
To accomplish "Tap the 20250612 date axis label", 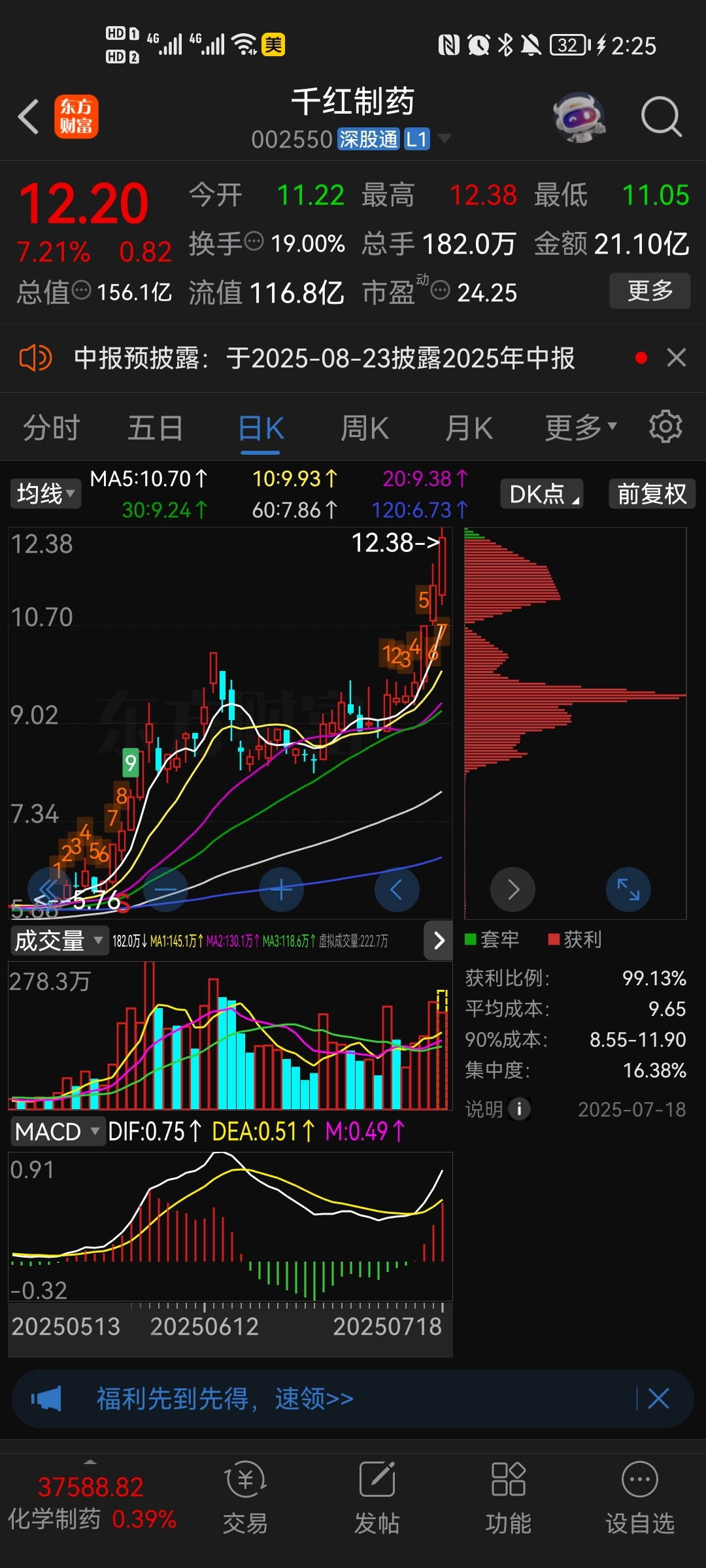I will (x=205, y=1326).
